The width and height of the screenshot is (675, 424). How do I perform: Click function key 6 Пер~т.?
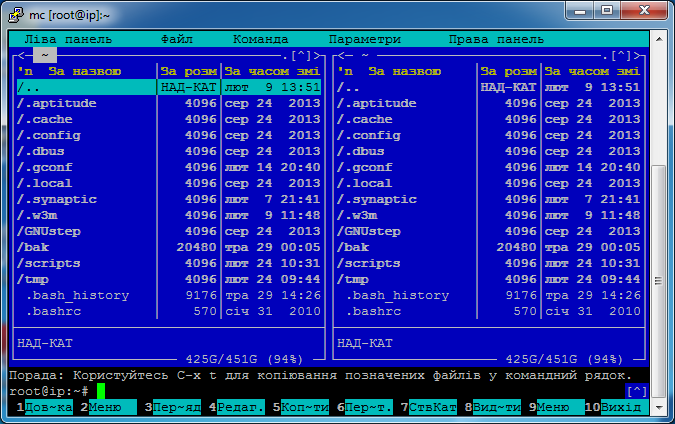pos(365,407)
